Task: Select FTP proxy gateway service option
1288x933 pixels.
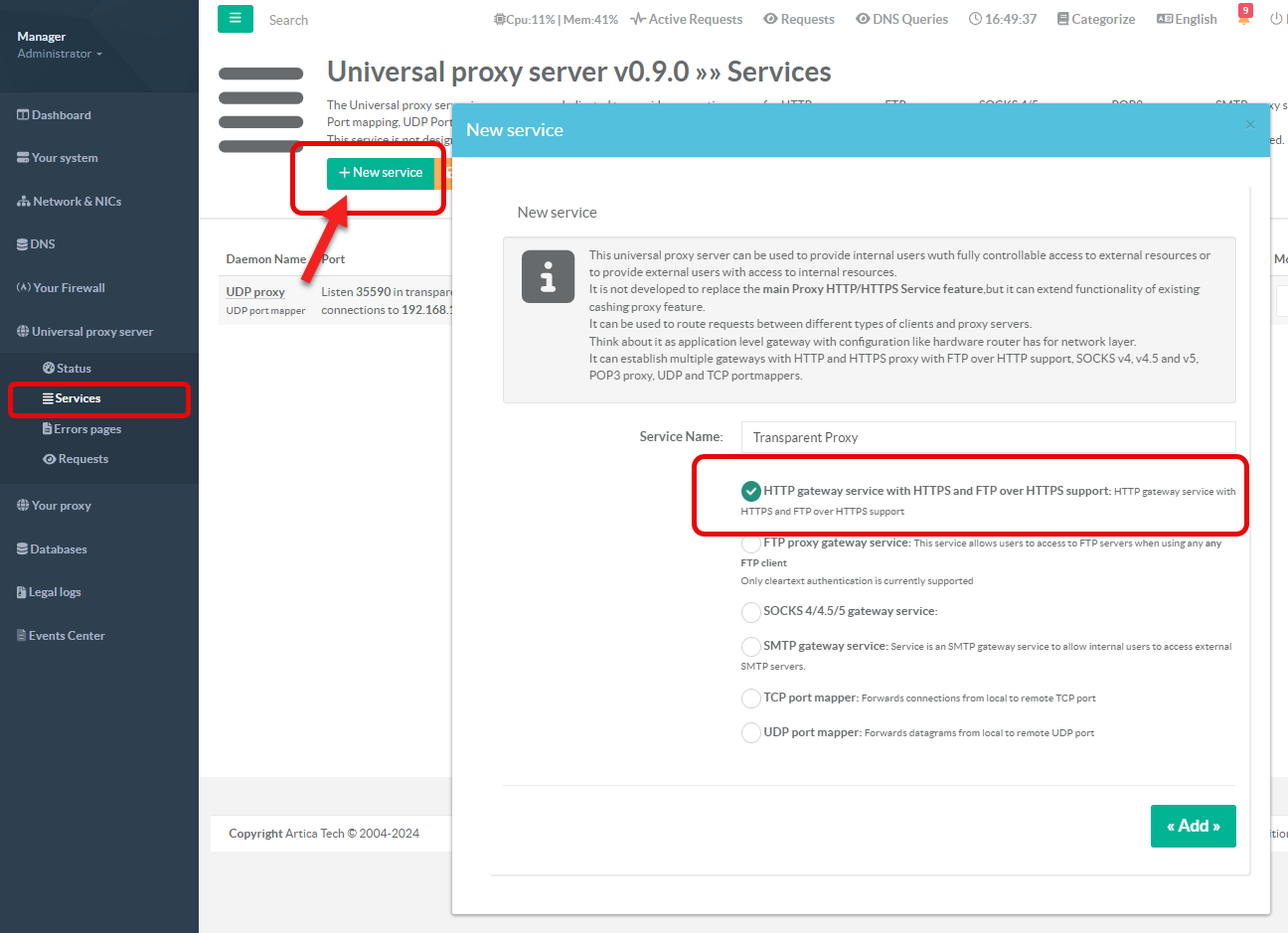Action: (x=751, y=544)
